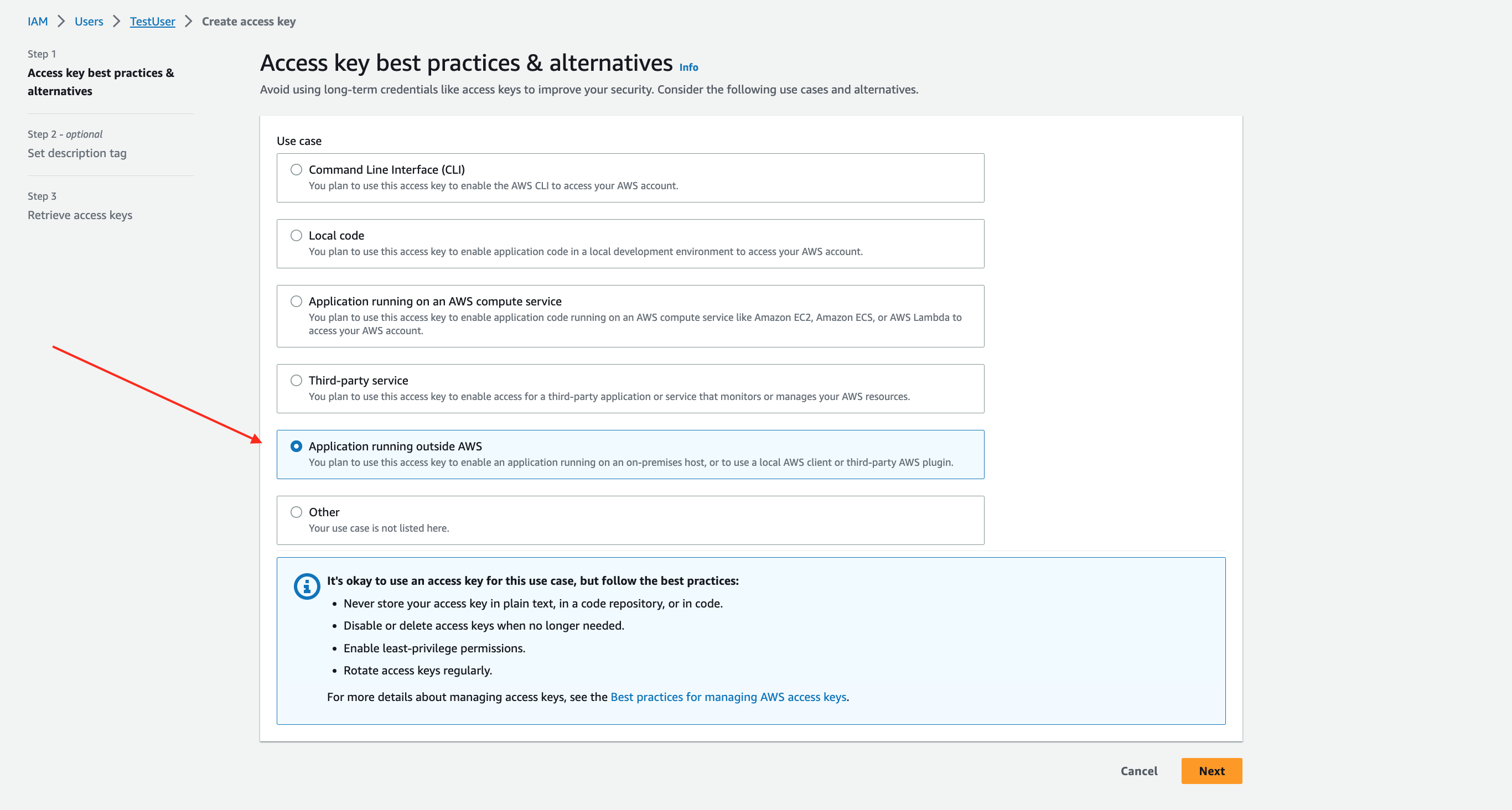Click the breadcrumb chevron after Users

click(x=116, y=21)
